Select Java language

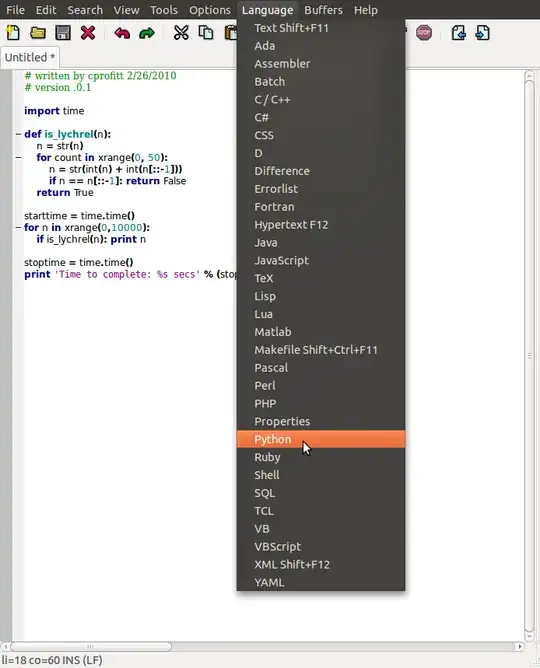(x=321, y=243)
